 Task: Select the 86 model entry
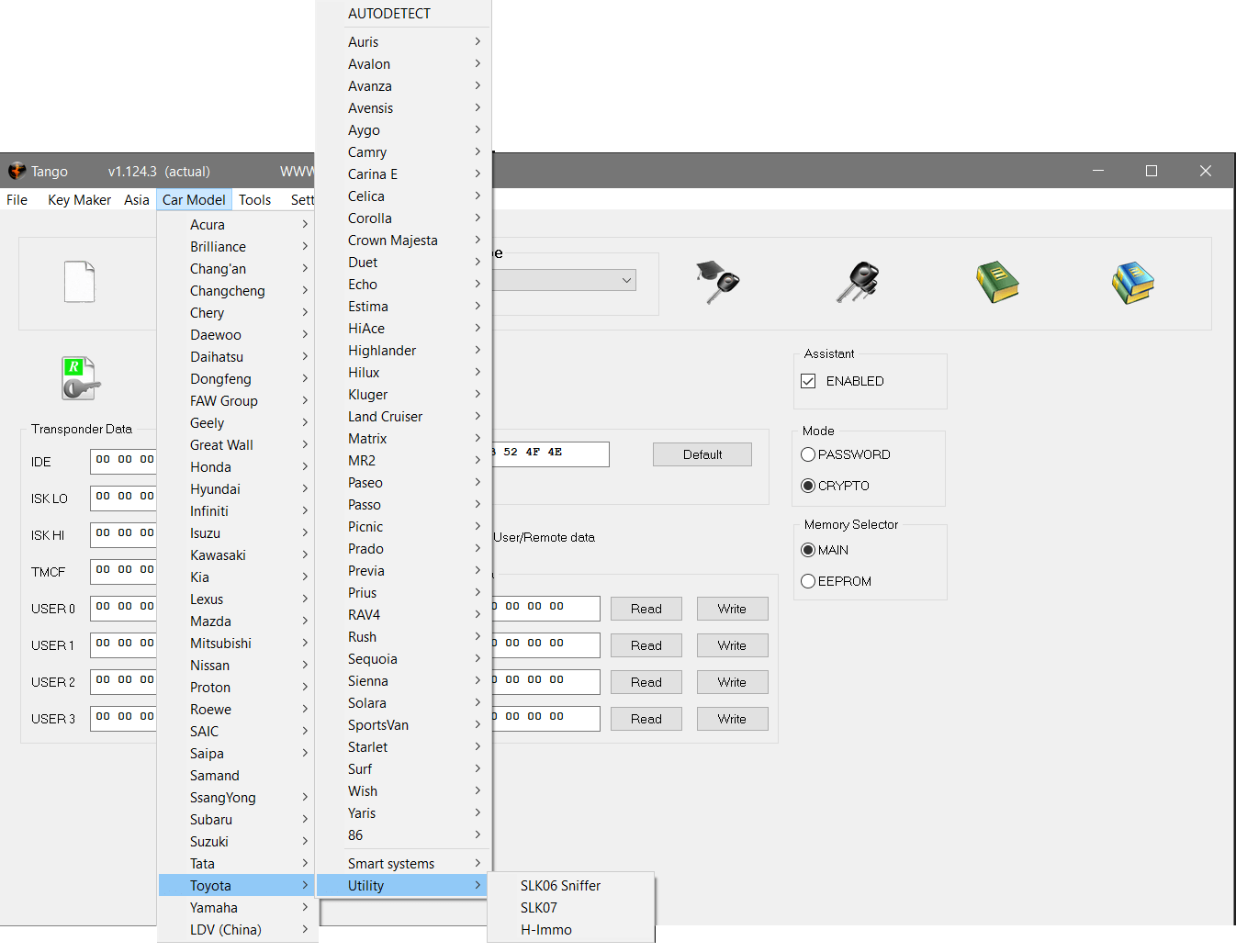(404, 835)
